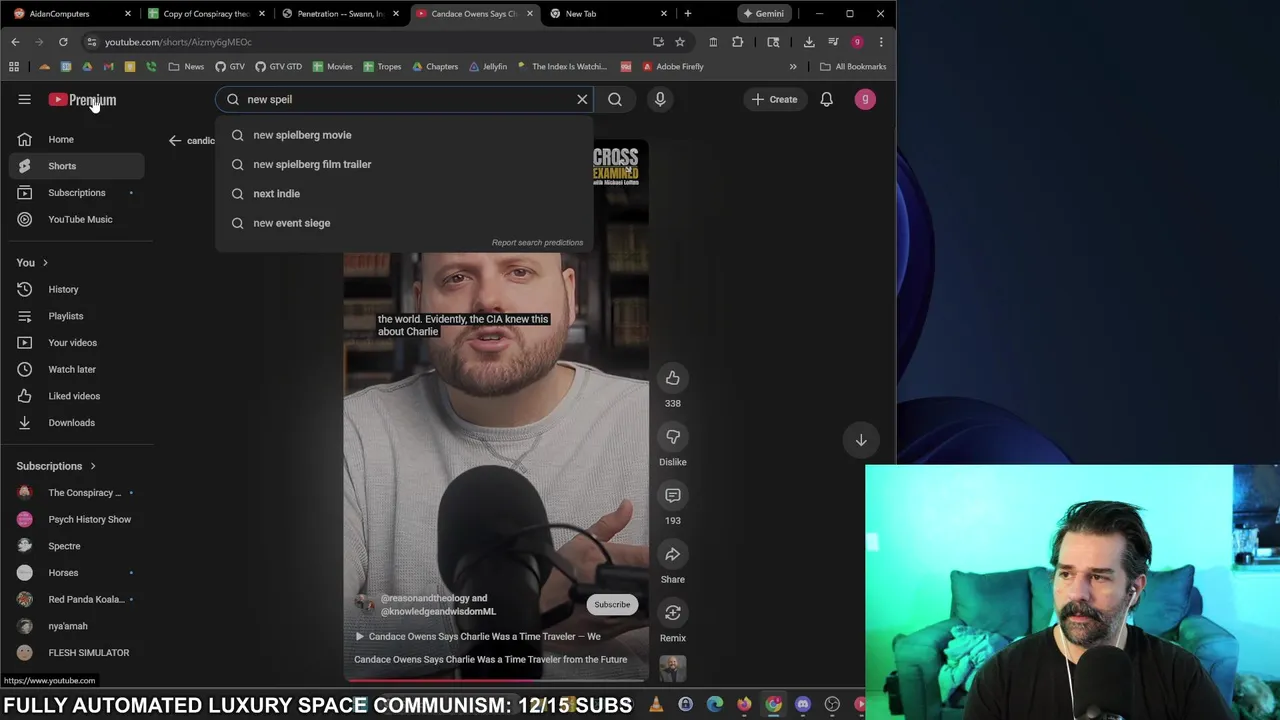Switch to Copy of Conspiracy tab
Screen dimensions: 1280x720
pyautogui.click(x=205, y=14)
